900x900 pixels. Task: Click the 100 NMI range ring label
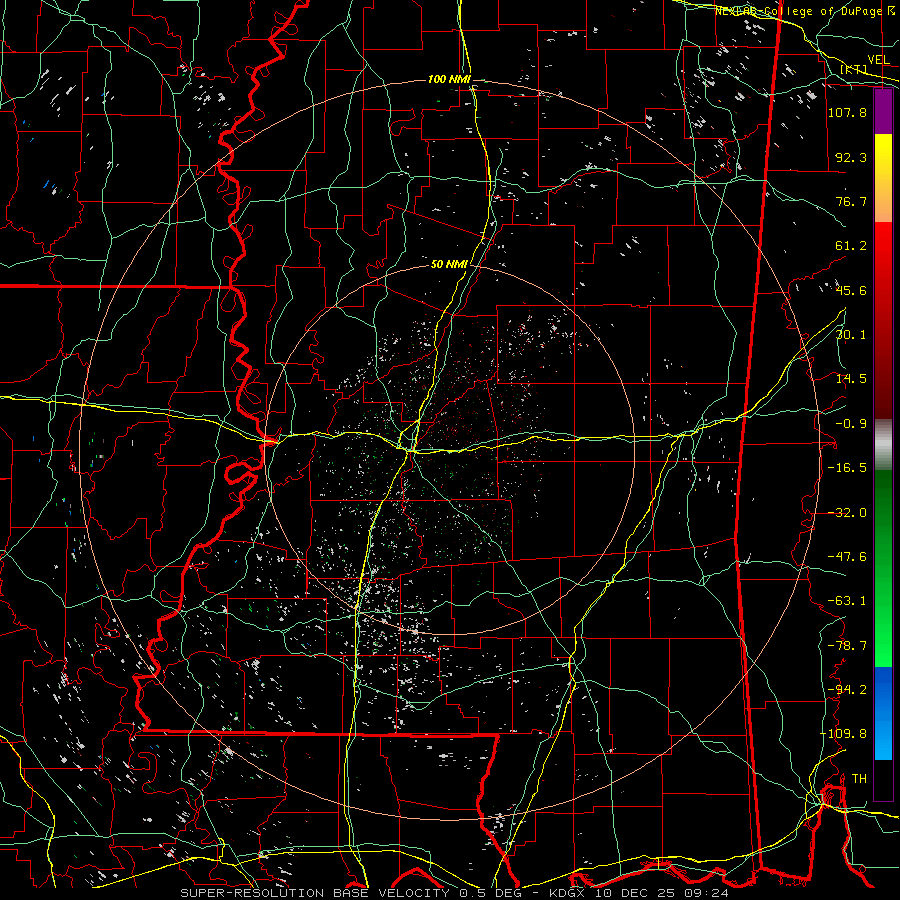[449, 79]
